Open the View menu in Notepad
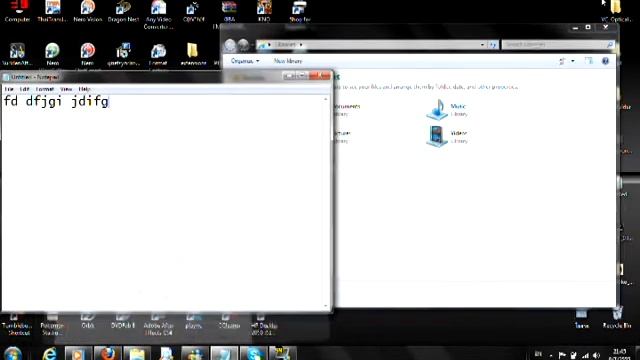 pos(66,89)
